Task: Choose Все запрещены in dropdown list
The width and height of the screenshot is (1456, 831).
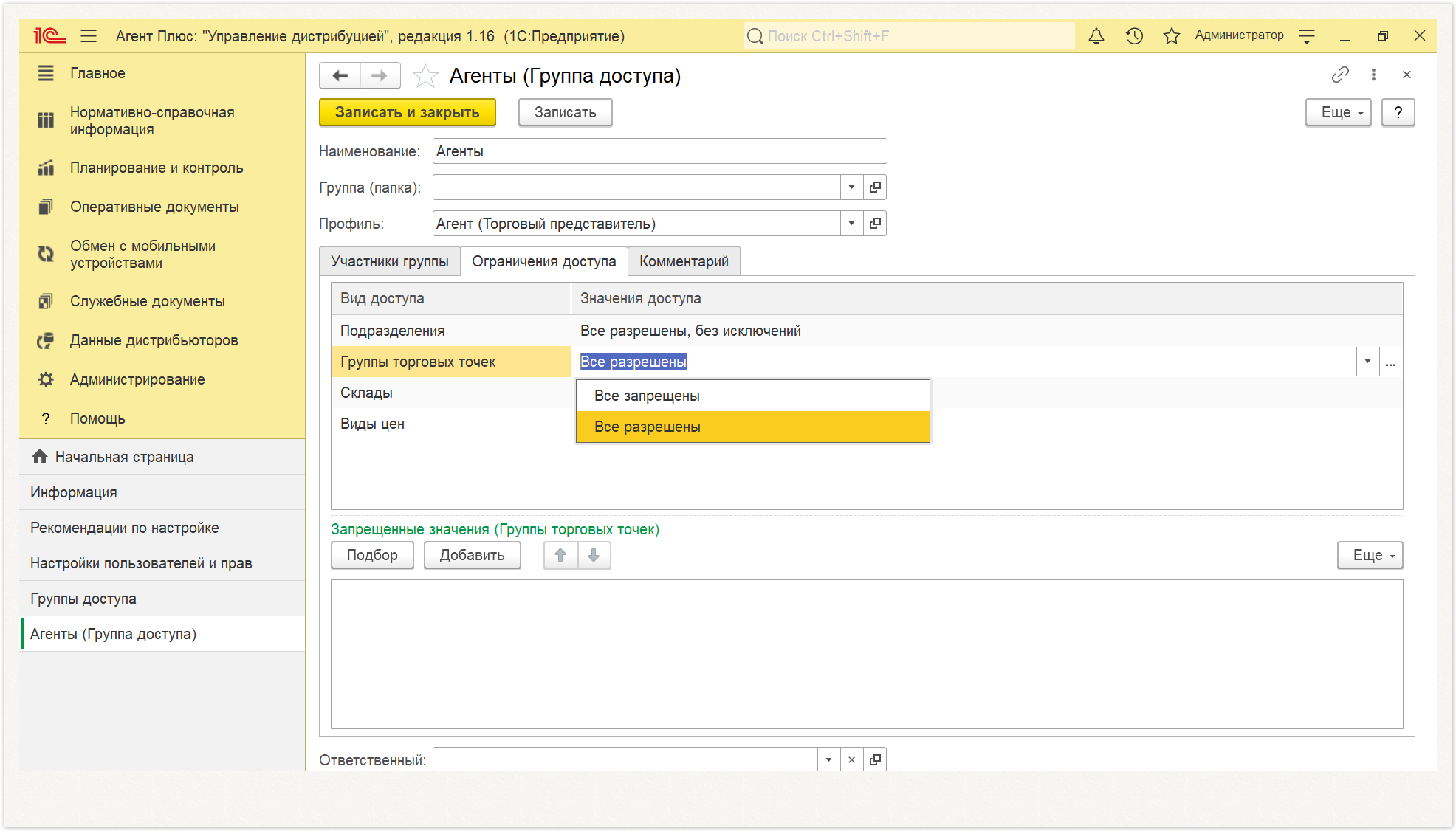Action: click(x=752, y=396)
